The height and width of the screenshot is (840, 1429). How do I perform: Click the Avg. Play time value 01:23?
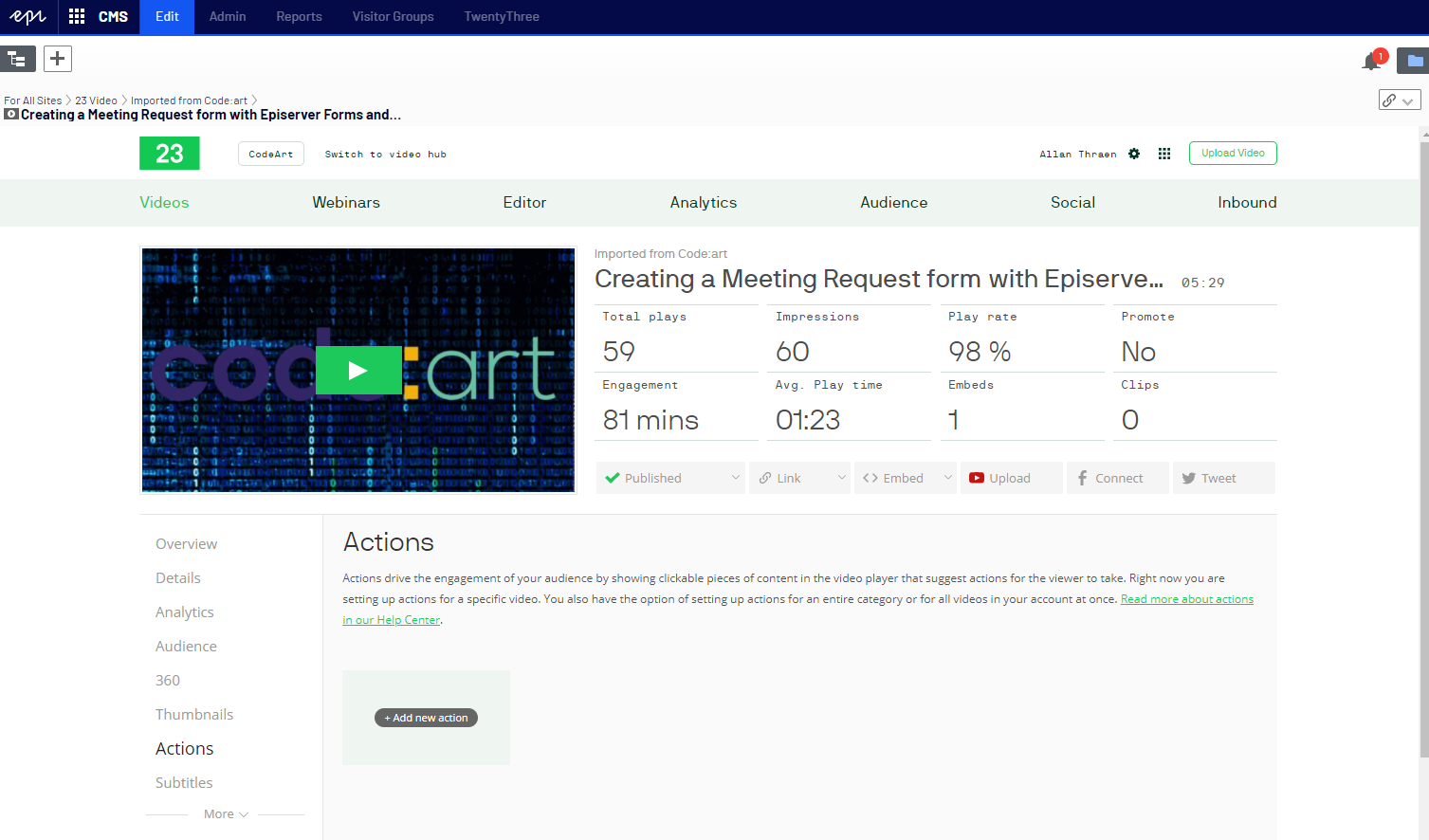[x=808, y=420]
